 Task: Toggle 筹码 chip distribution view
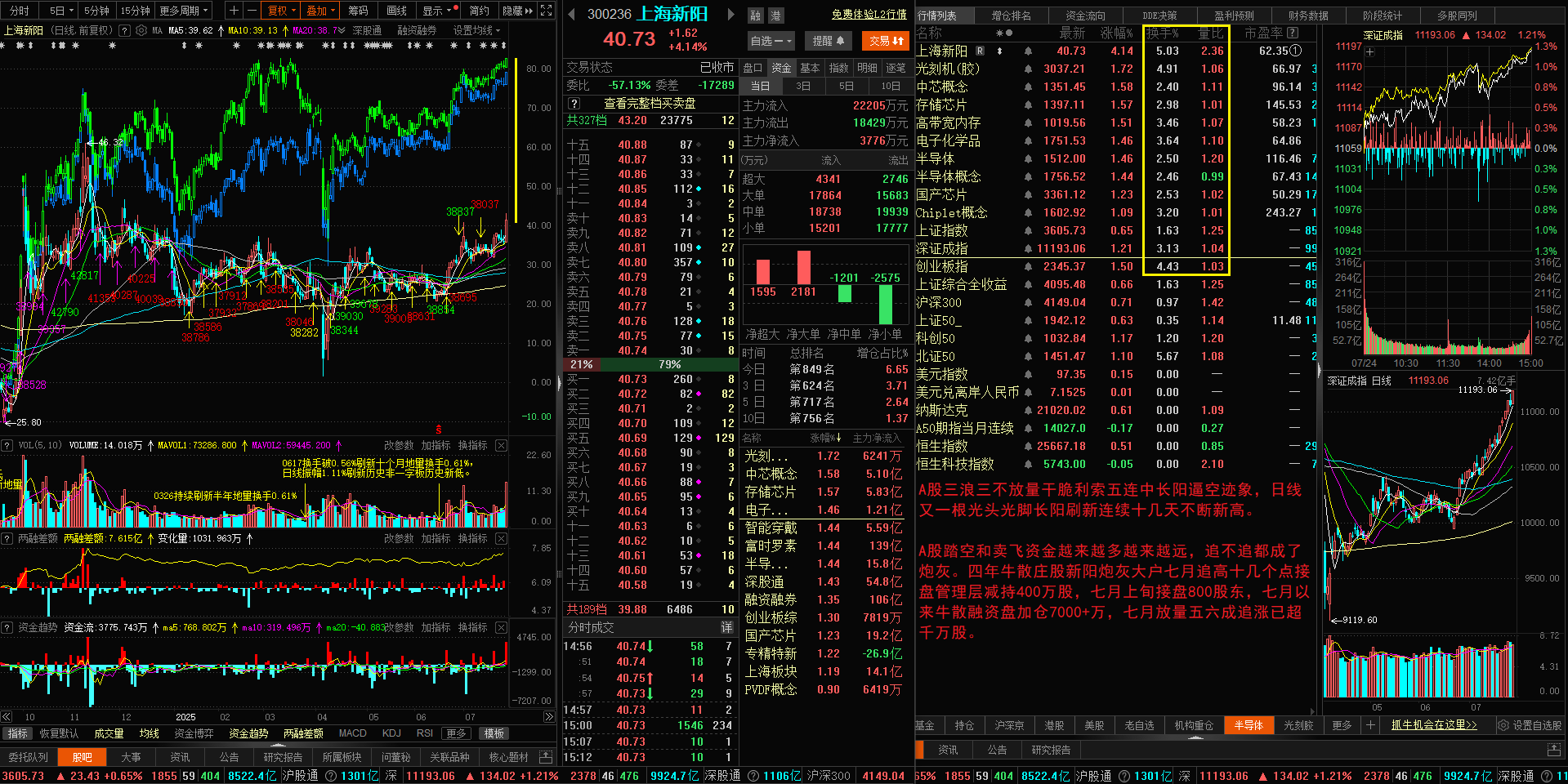[x=358, y=11]
